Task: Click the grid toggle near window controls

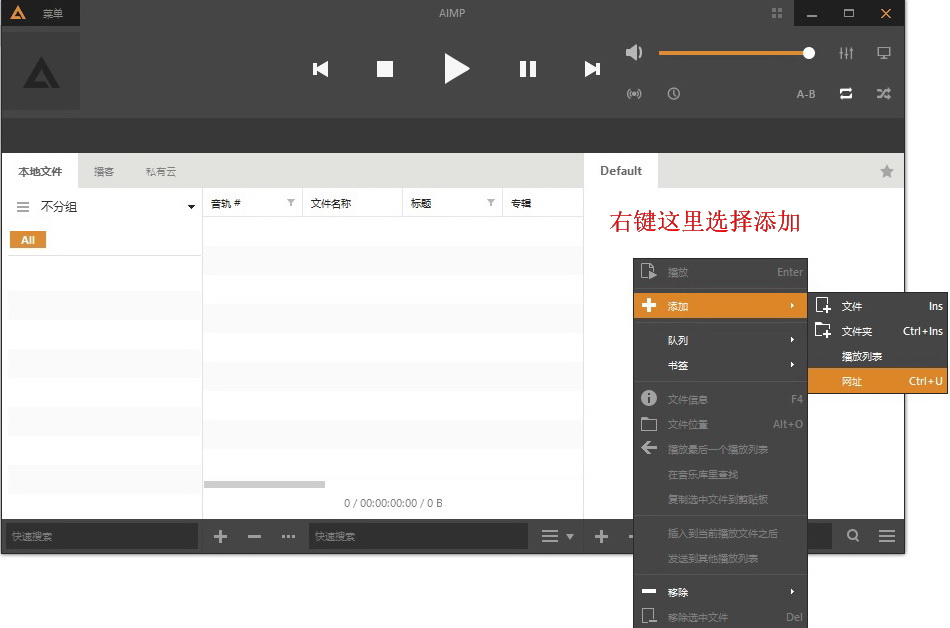Action: coord(777,13)
